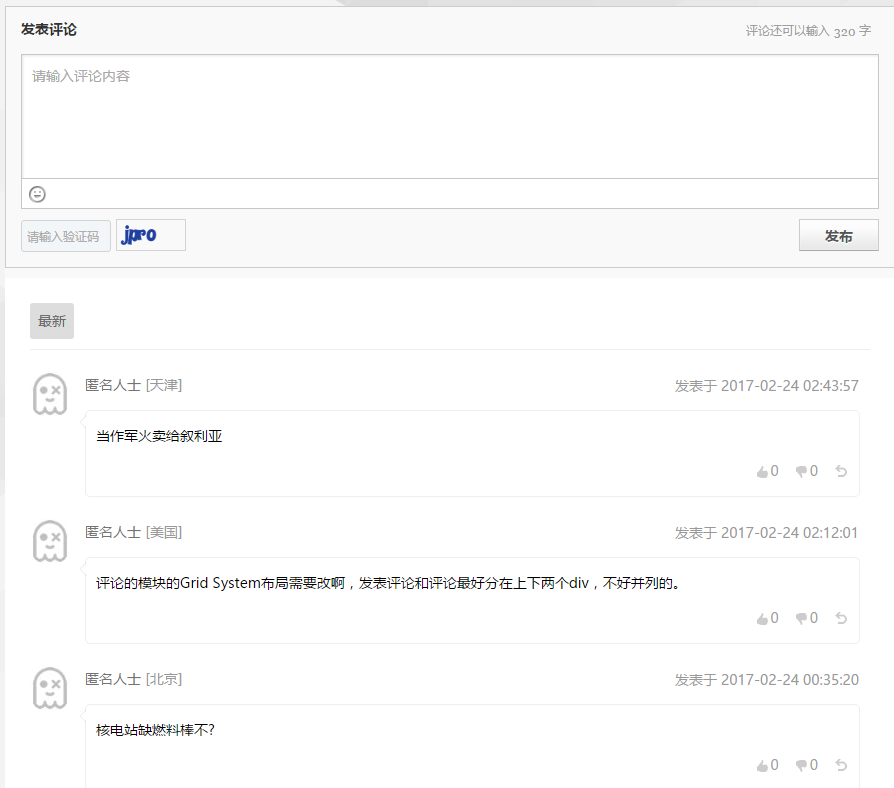
Task: Click the reply icon on the Beijing comment
Action: click(x=841, y=764)
